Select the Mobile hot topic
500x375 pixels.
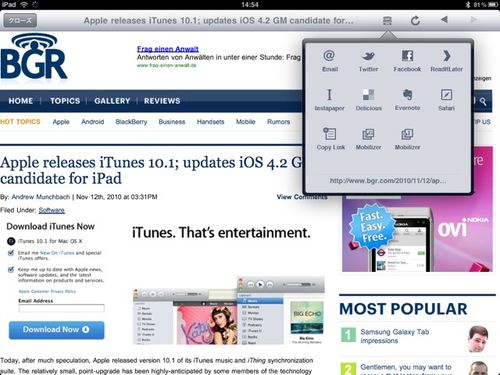click(x=246, y=122)
